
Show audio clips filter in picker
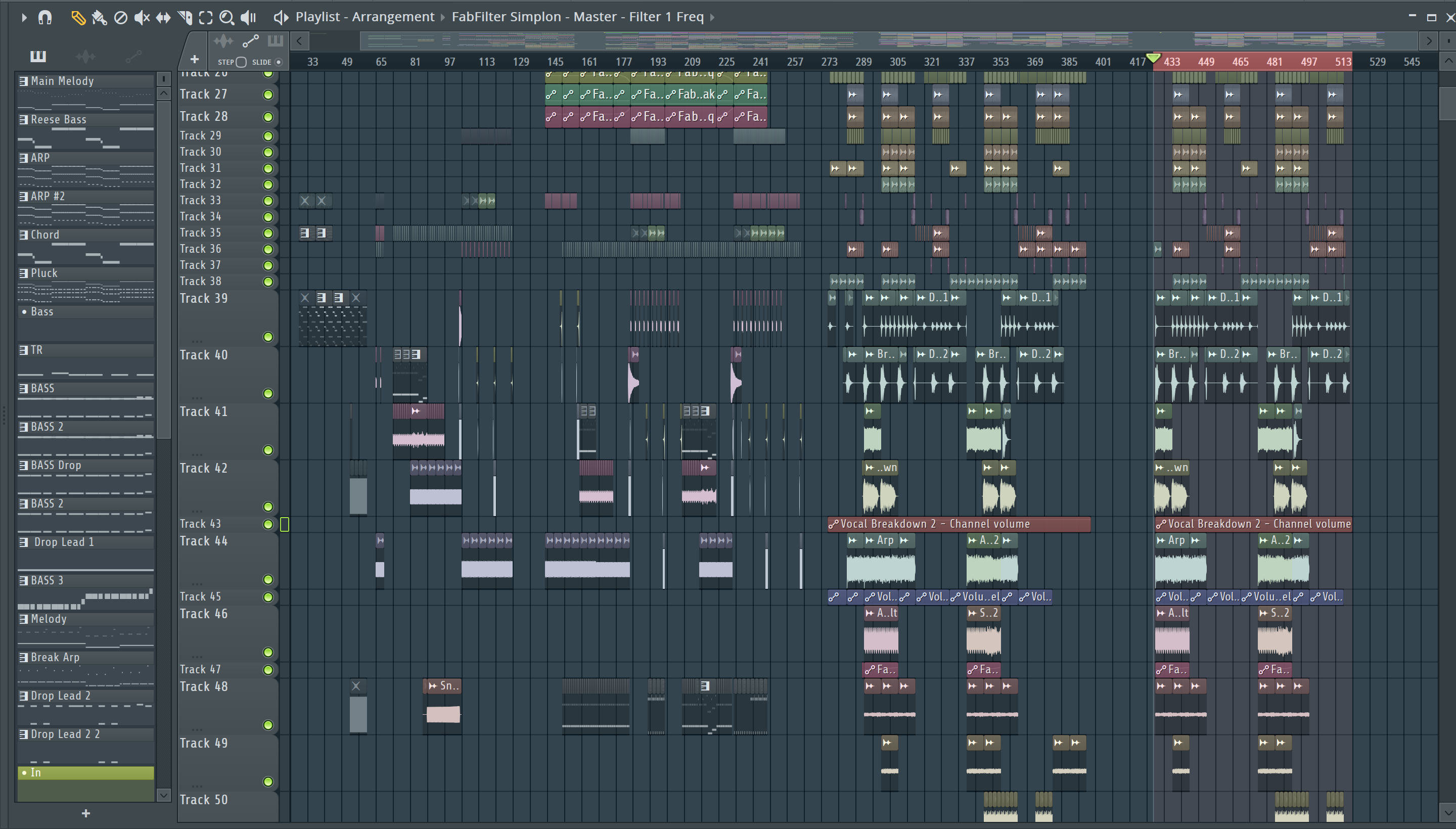(x=85, y=56)
